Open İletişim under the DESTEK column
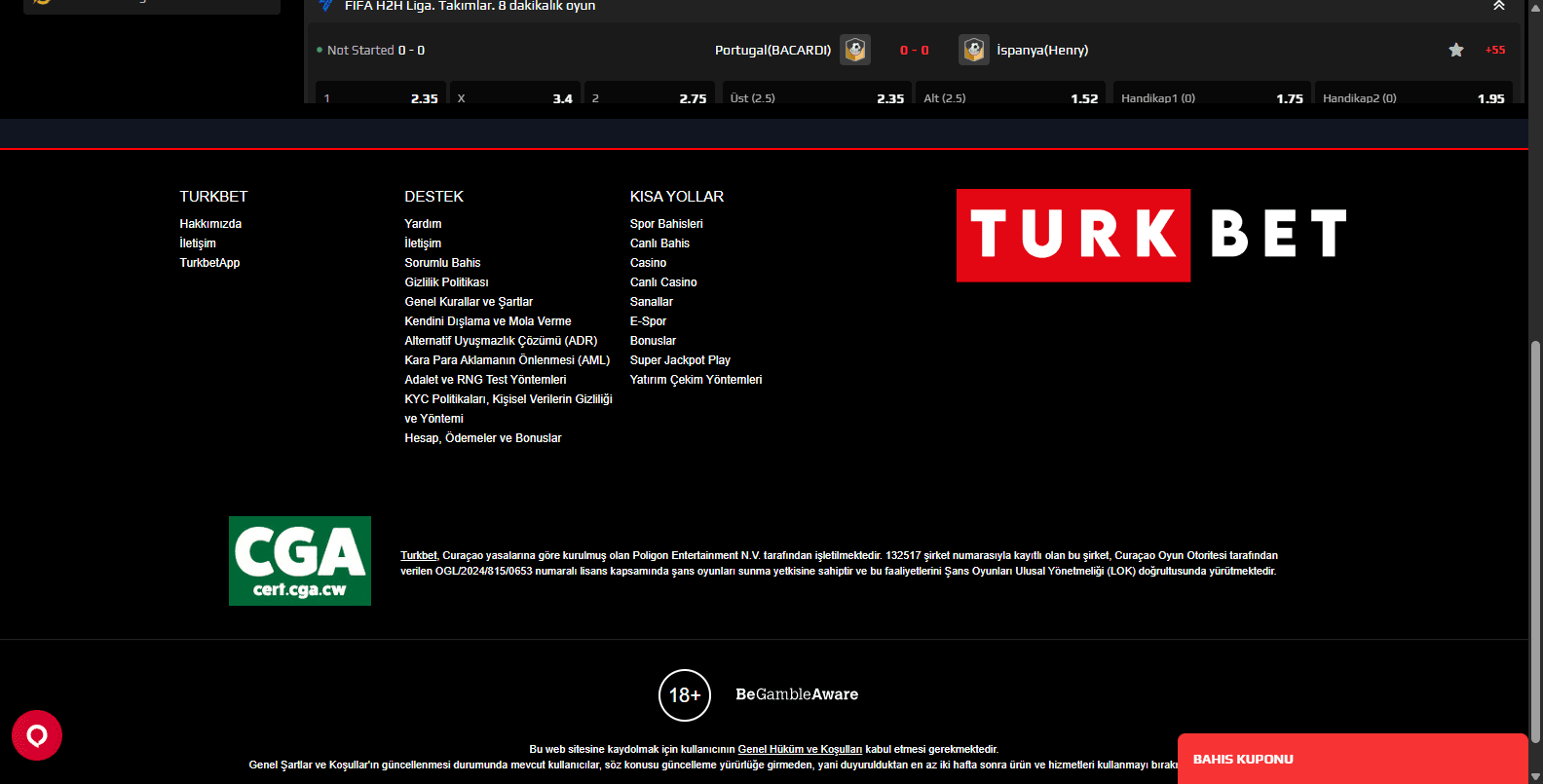 [423, 243]
